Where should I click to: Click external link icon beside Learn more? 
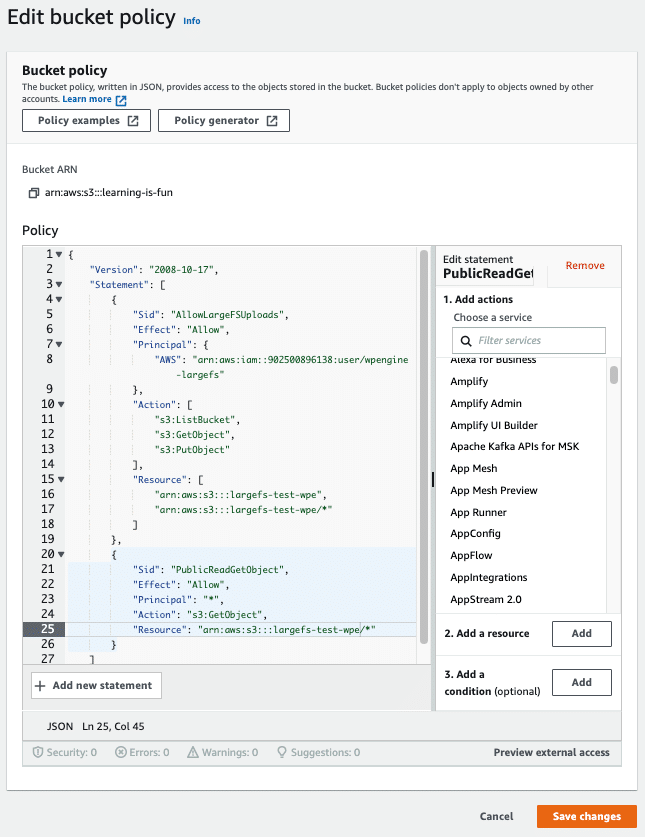(121, 100)
